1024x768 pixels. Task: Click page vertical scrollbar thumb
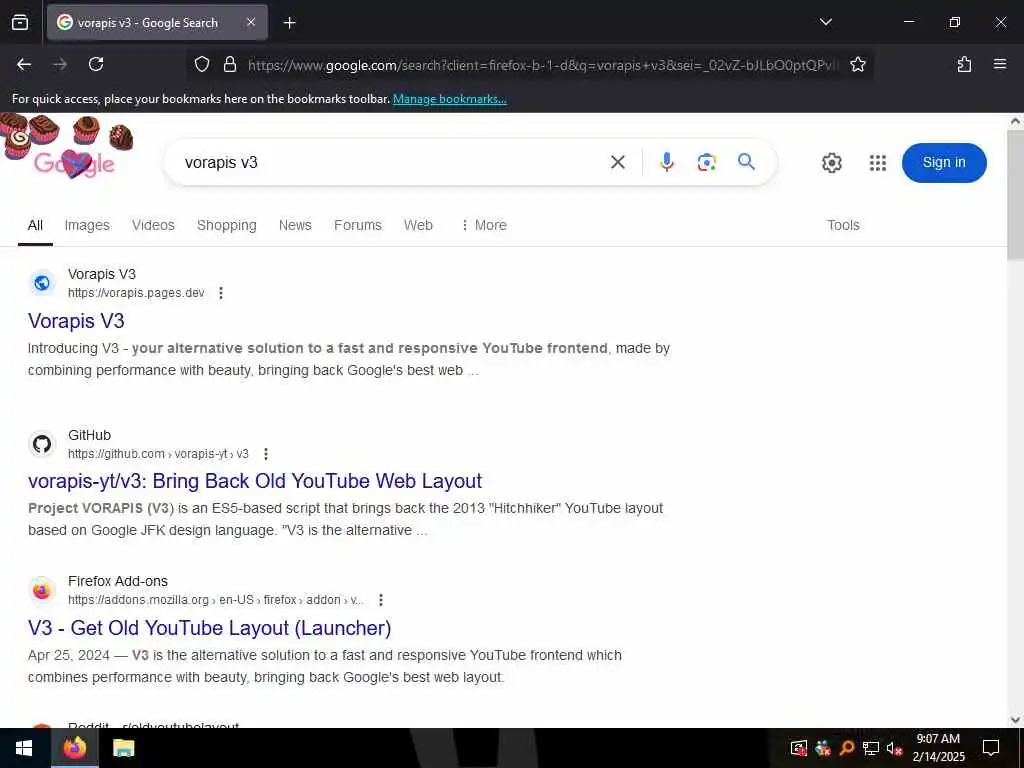coord(1016,196)
